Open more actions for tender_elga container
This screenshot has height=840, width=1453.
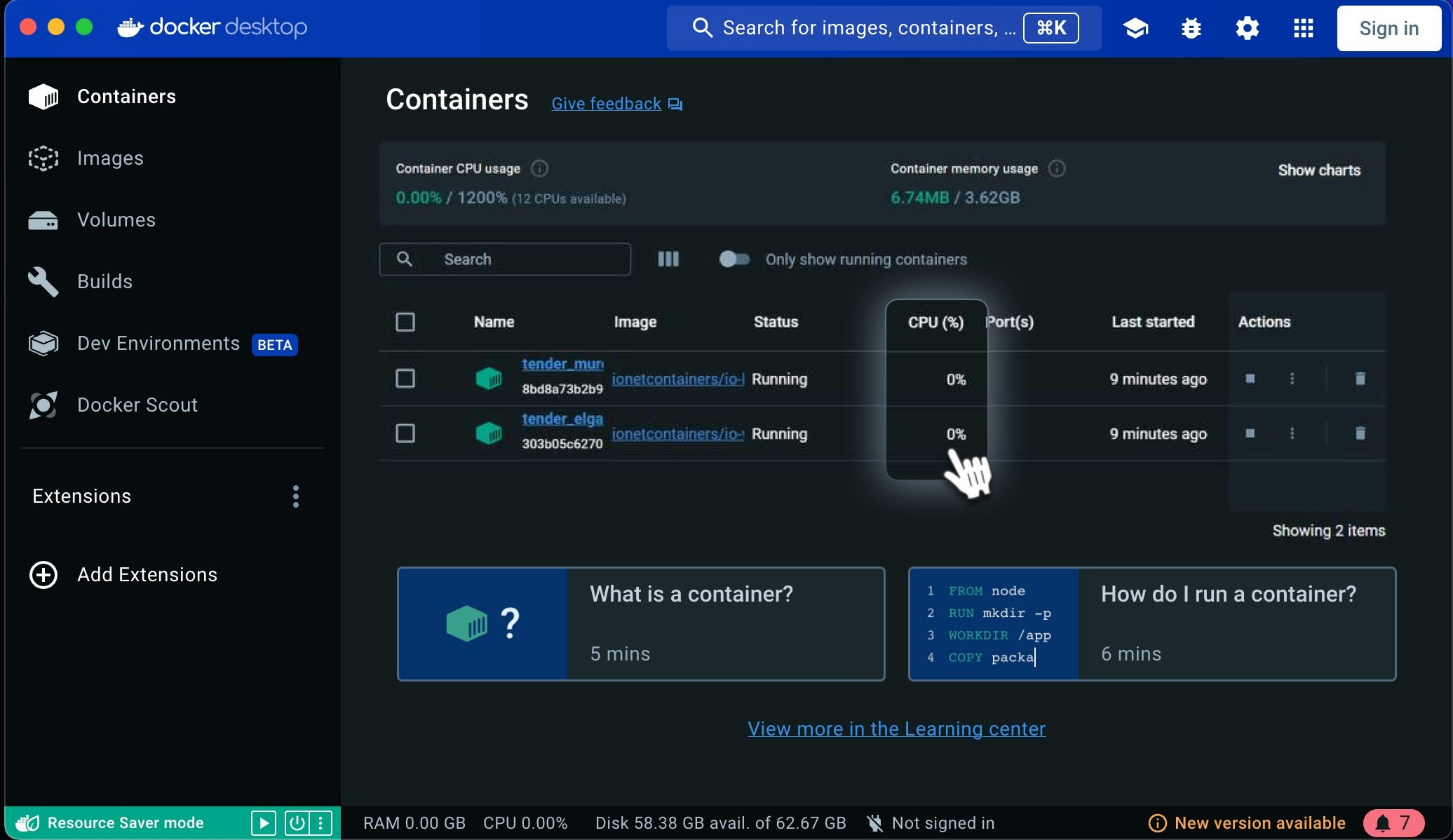tap(1292, 433)
